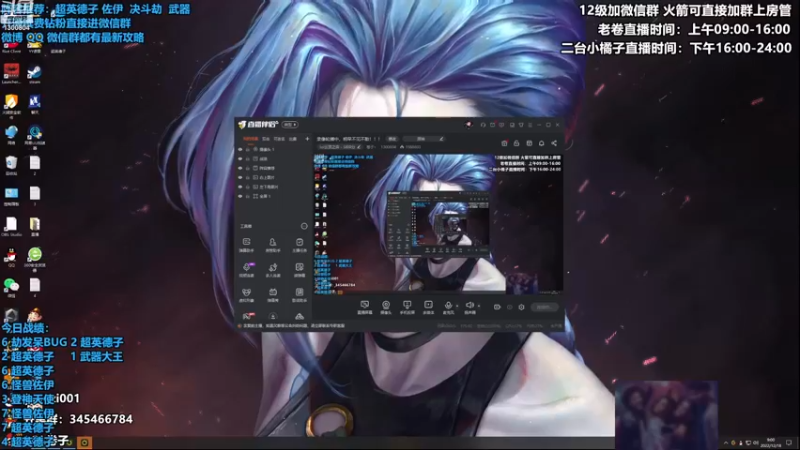Expand the speaker options arrow
Image resolution: width=800 pixels, height=450 pixels.
pyautogui.click(x=479, y=306)
